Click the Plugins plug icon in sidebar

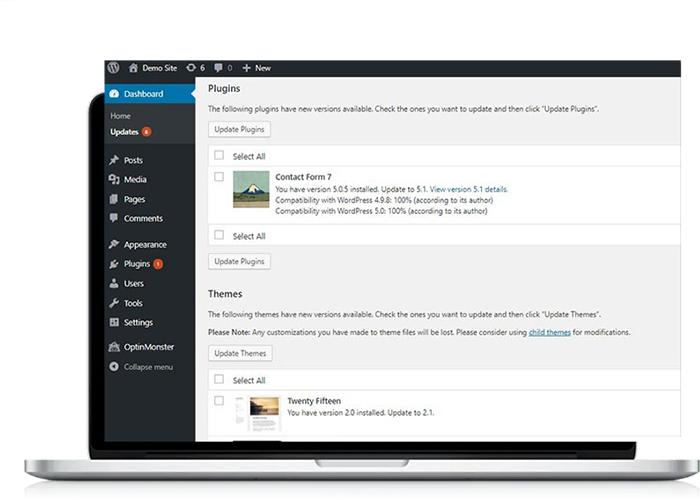pos(114,264)
